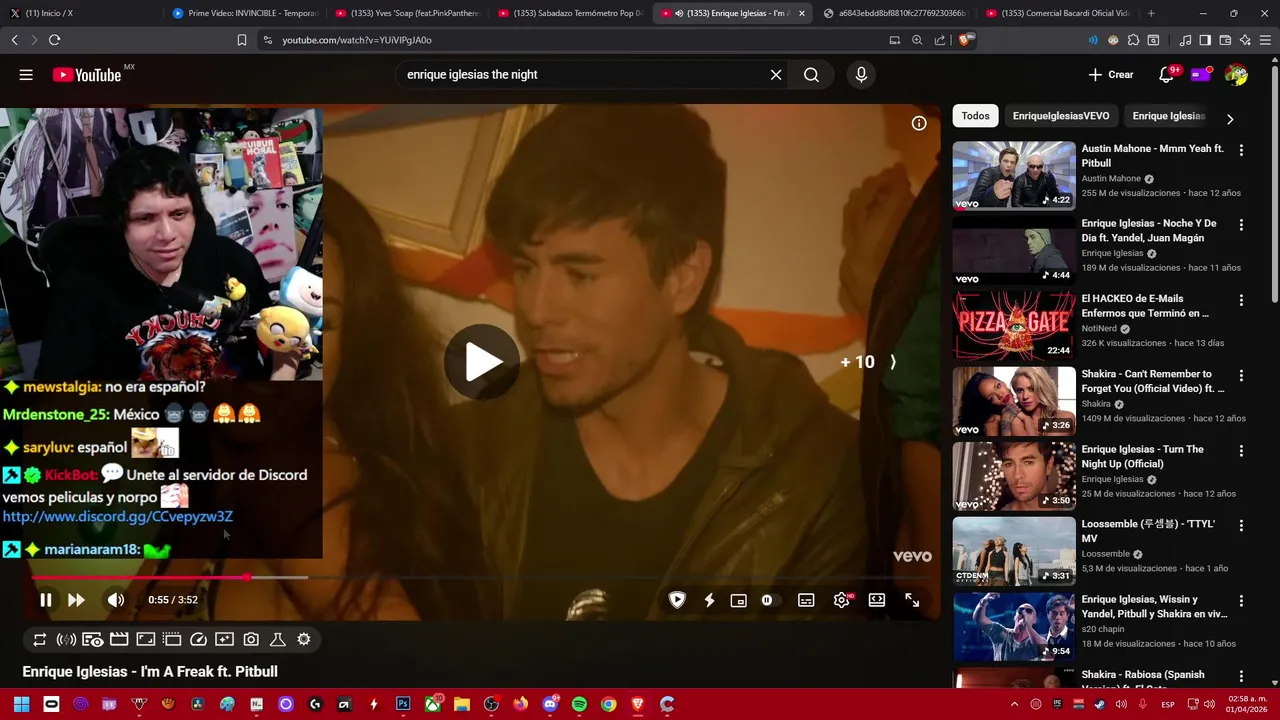
Task: Select the Enrique Iglesias filter chip
Action: pos(1168,116)
